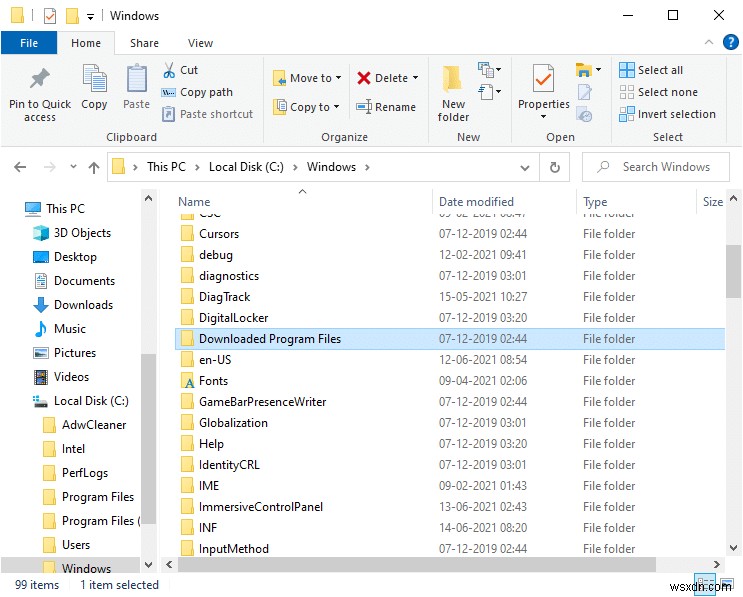This screenshot has width=743, height=597.
Task: Click the Back navigation arrow
Action: point(20,167)
